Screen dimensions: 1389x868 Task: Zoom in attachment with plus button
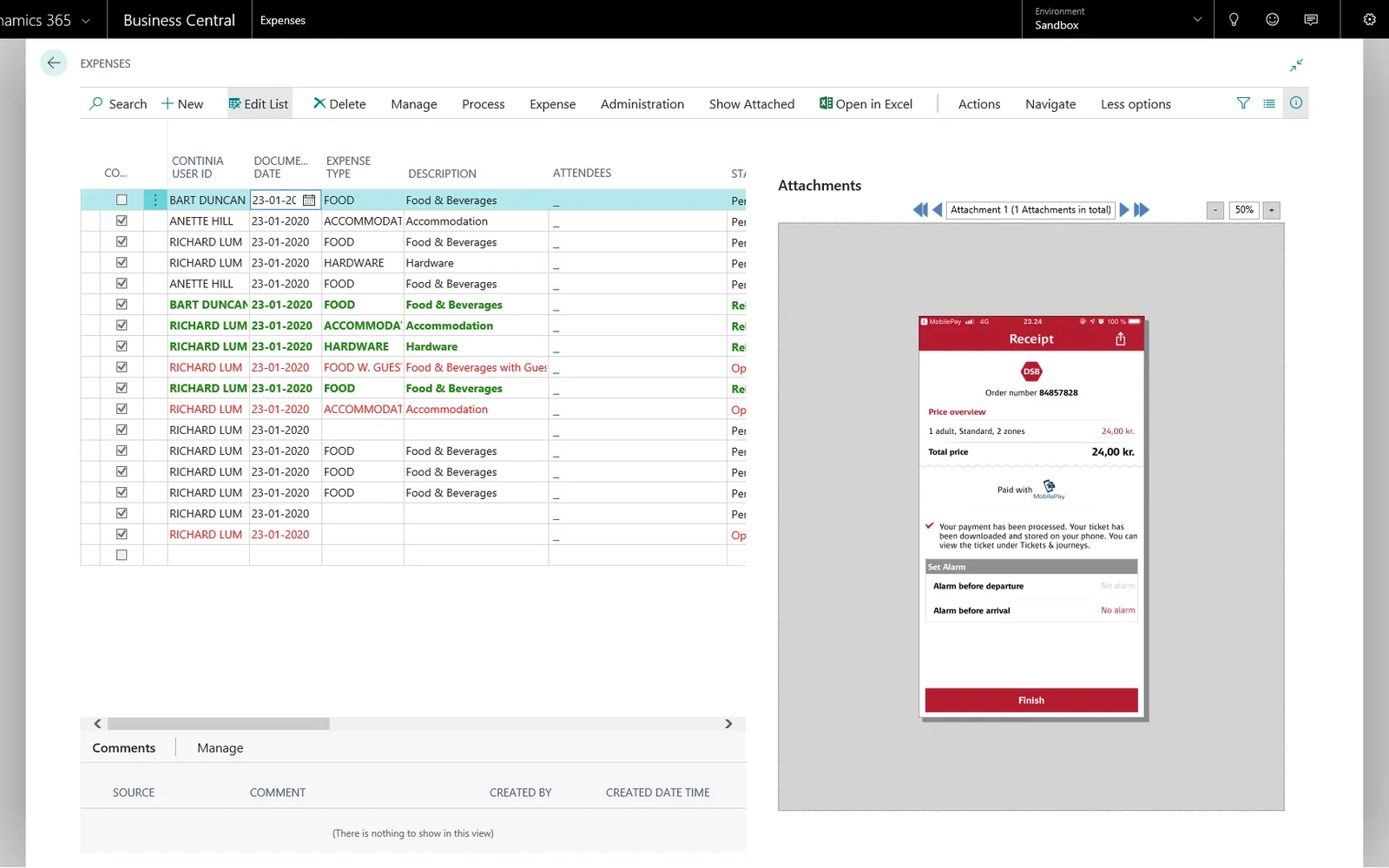[1272, 210]
